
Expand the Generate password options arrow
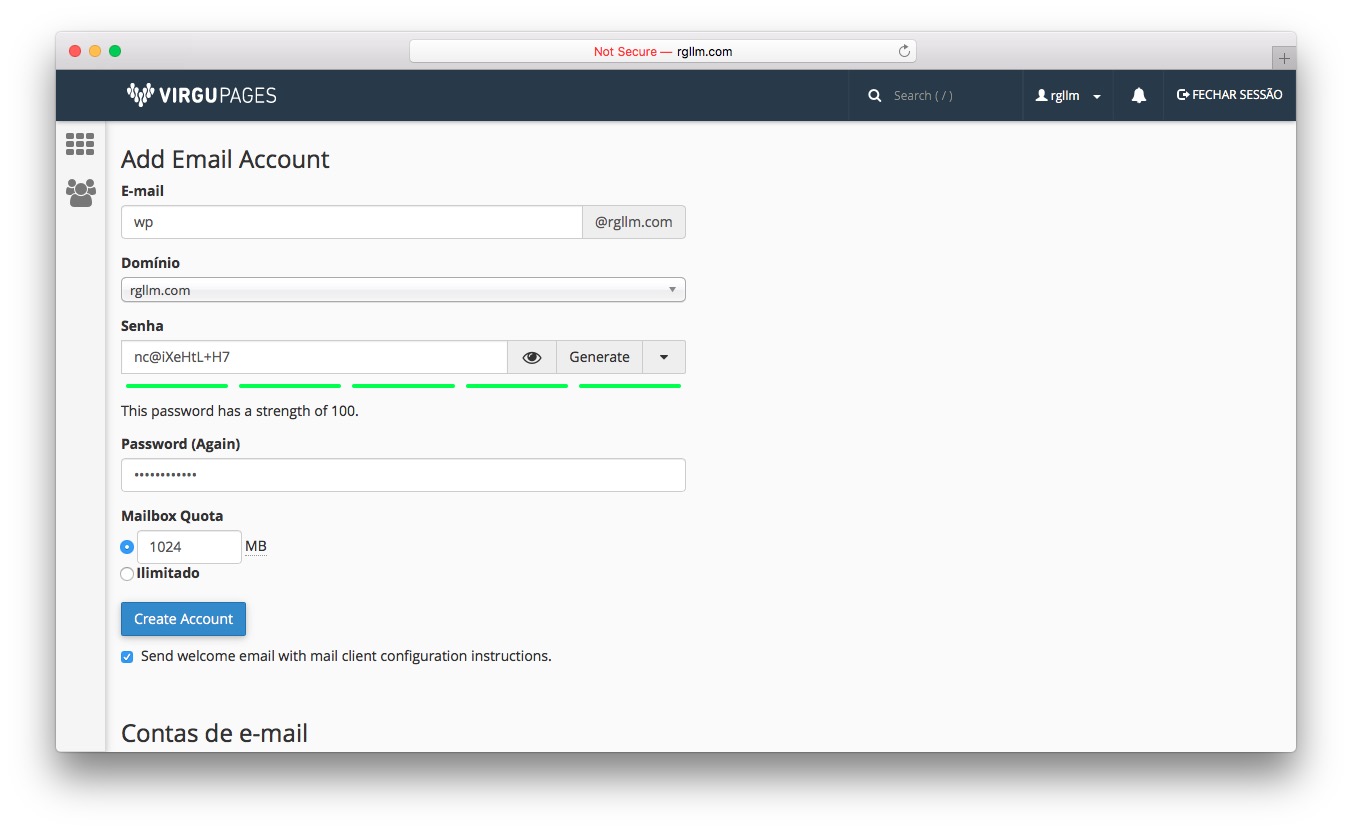[x=664, y=357]
